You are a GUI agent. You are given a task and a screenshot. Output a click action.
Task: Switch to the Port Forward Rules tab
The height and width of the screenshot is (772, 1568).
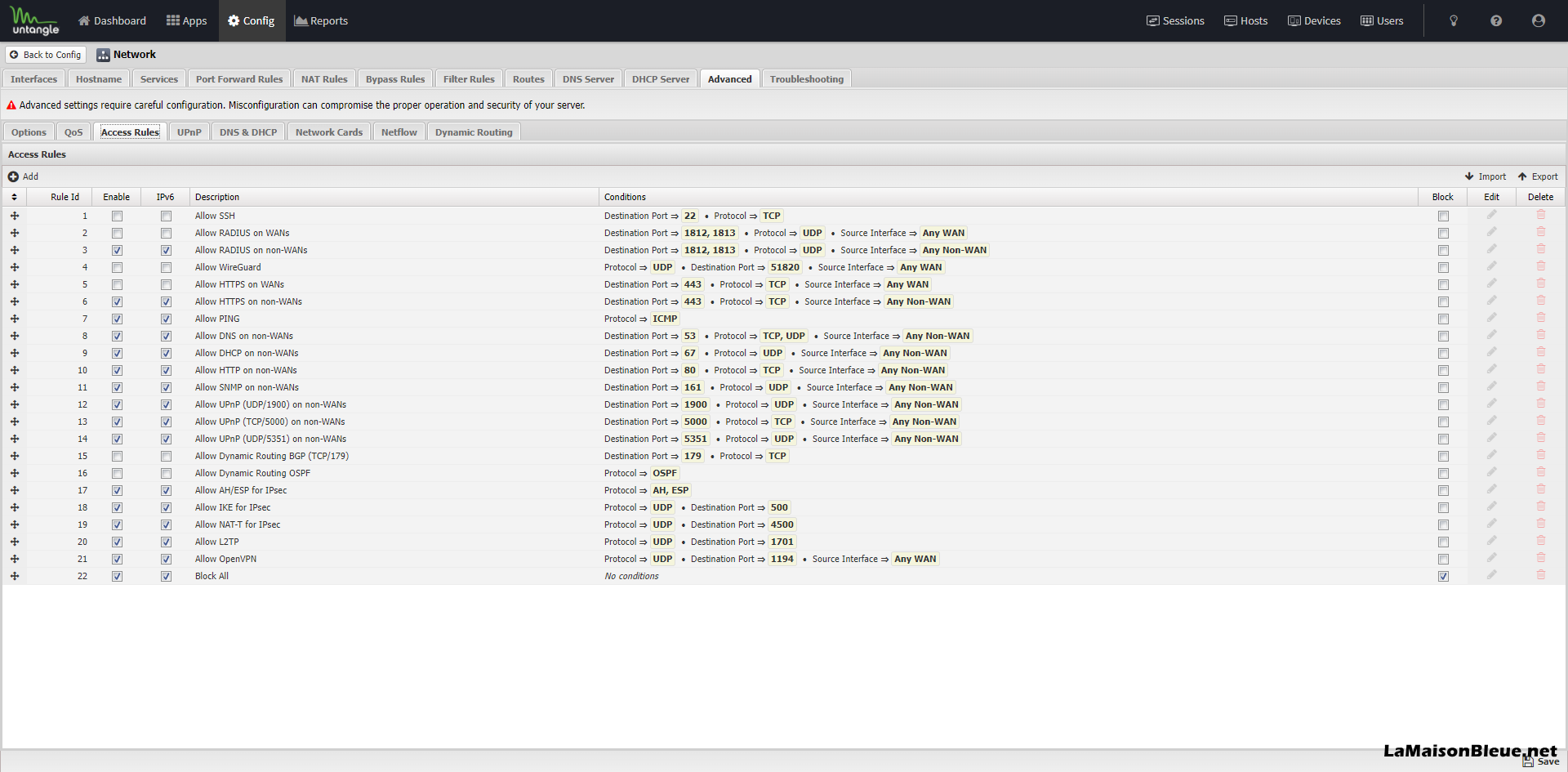coord(238,79)
